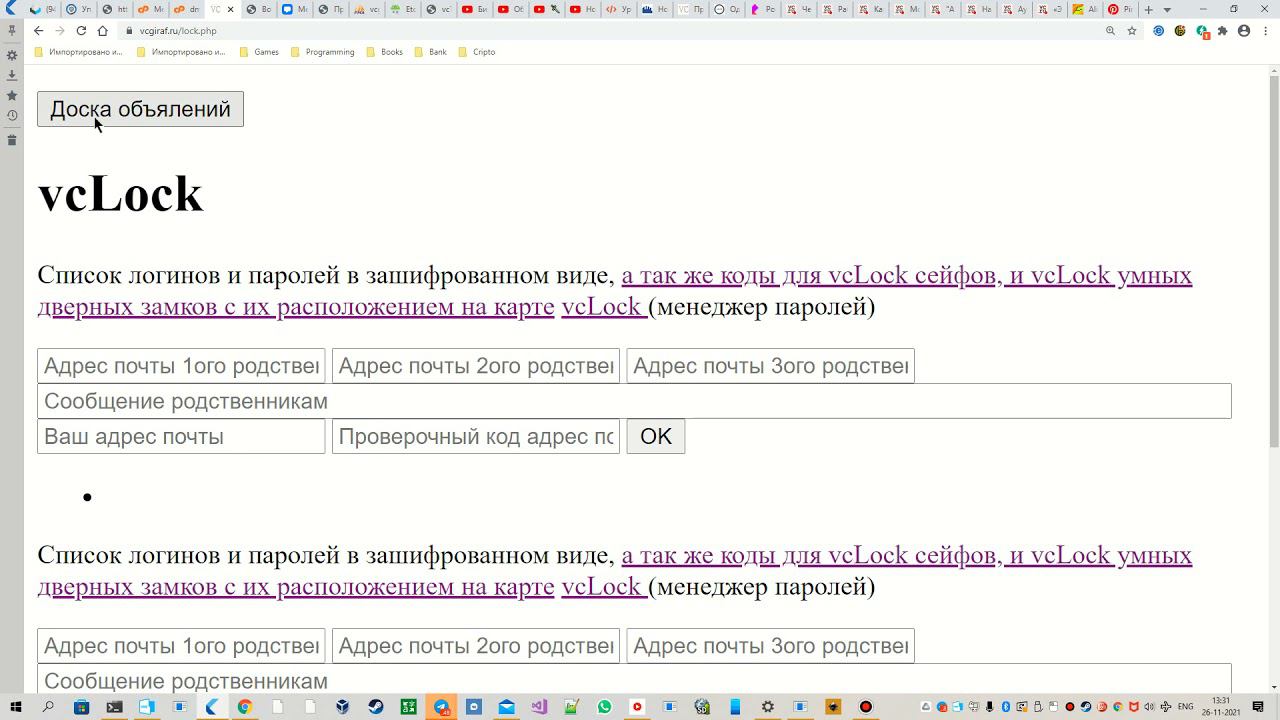Focus the Ваш адрес почты field
This screenshot has width=1280, height=720.
[181, 436]
